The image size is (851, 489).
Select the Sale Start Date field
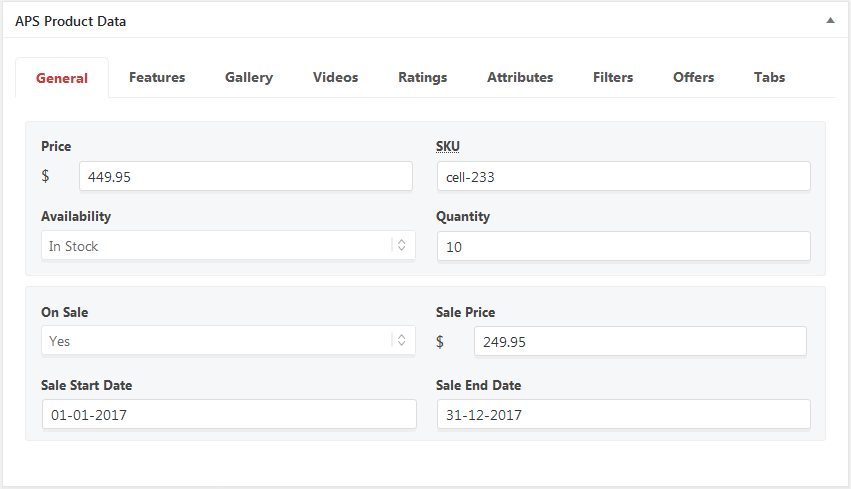[x=229, y=415]
